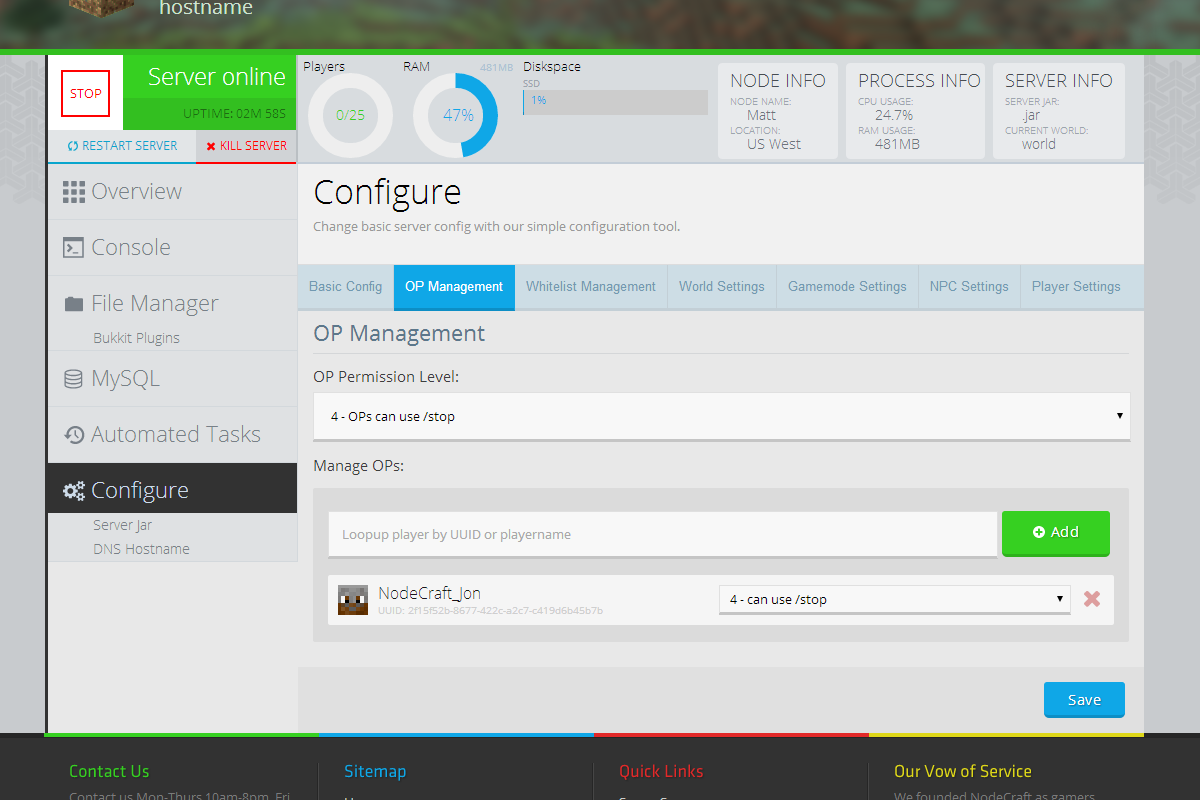Click the green Add button
This screenshot has width=1200, height=800.
pyautogui.click(x=1055, y=533)
